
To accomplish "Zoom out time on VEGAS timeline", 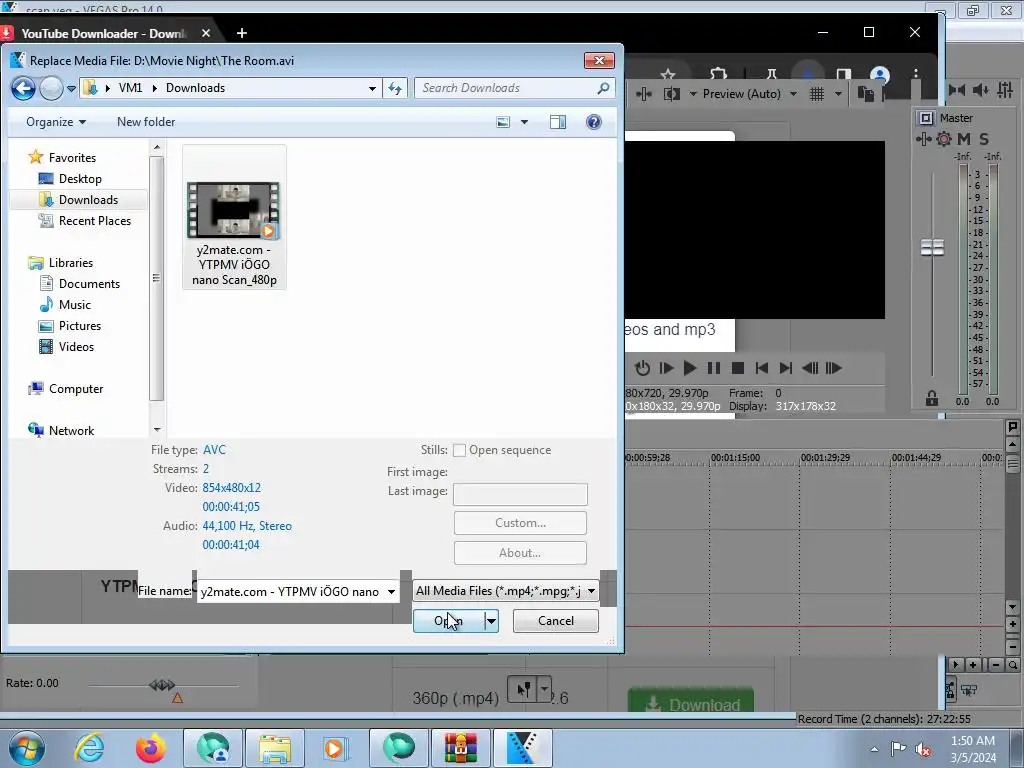I will point(995,665).
